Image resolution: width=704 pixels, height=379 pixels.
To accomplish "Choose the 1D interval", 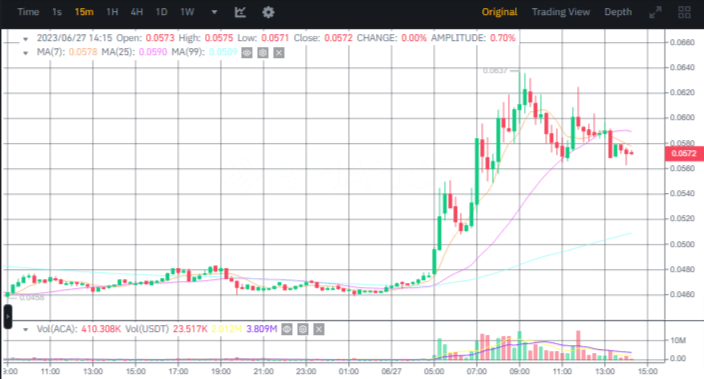I will click(x=161, y=12).
